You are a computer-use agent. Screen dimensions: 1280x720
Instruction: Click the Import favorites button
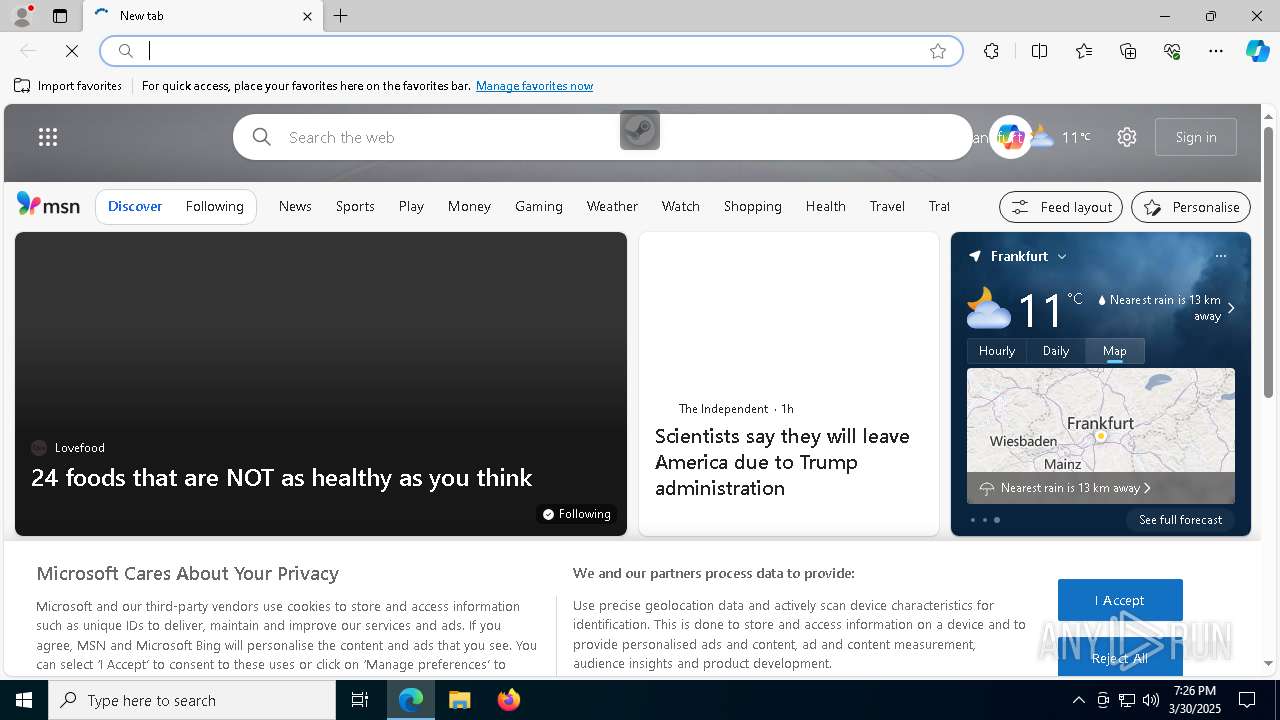(x=68, y=86)
